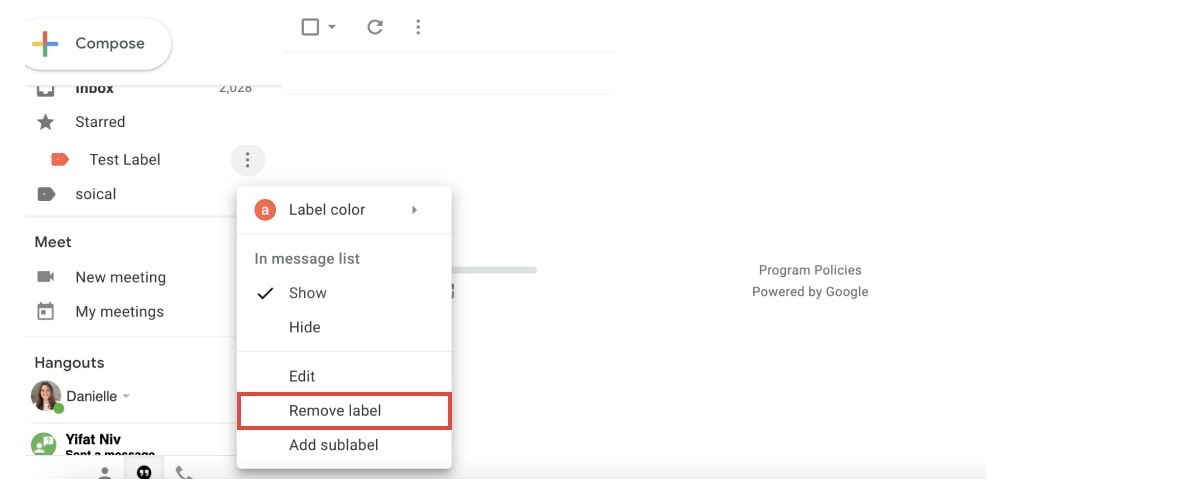
Task: Tick the select all messages checkbox
Action: tap(310, 27)
